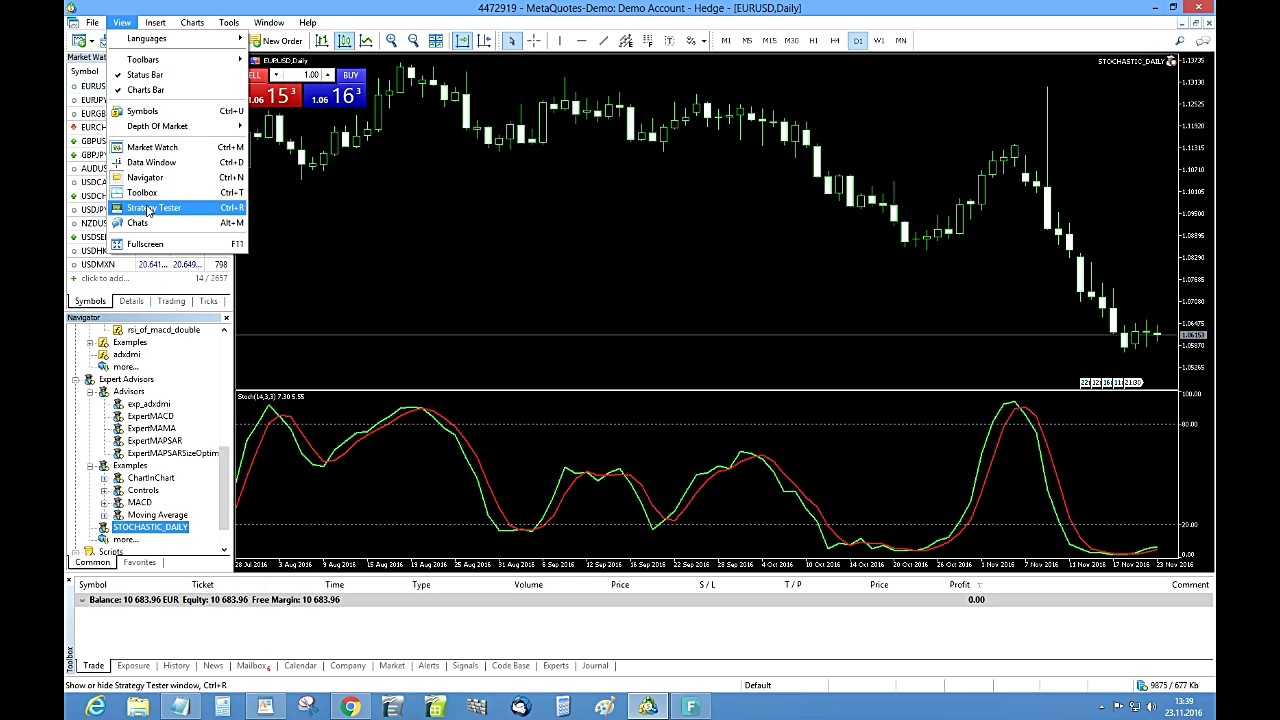Click the Chats icon in the View menu
1280x720 pixels.
click(x=117, y=223)
